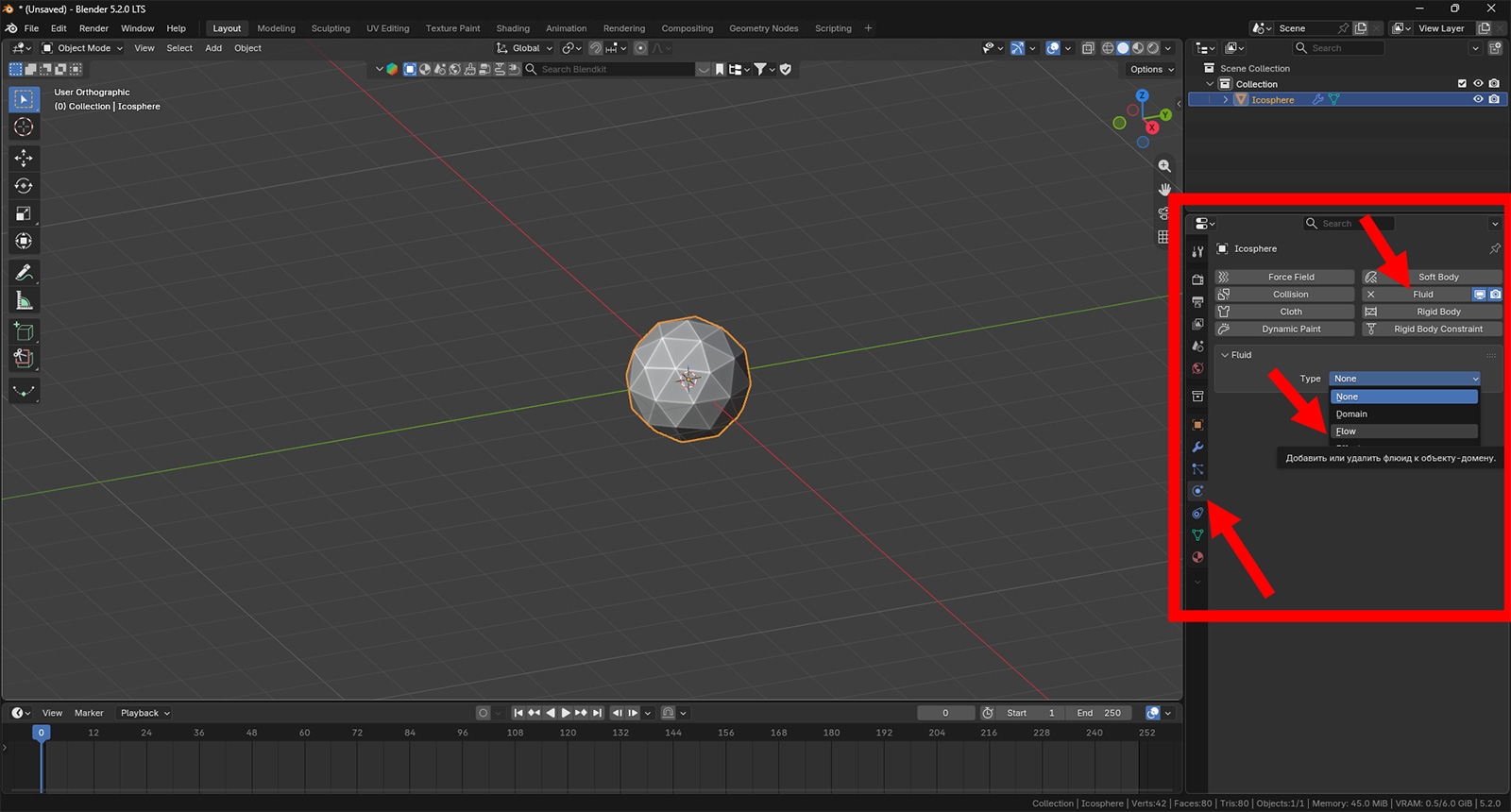The height and width of the screenshot is (812, 1511).
Task: Toggle Fluid render camera icon
Action: 1495,295
